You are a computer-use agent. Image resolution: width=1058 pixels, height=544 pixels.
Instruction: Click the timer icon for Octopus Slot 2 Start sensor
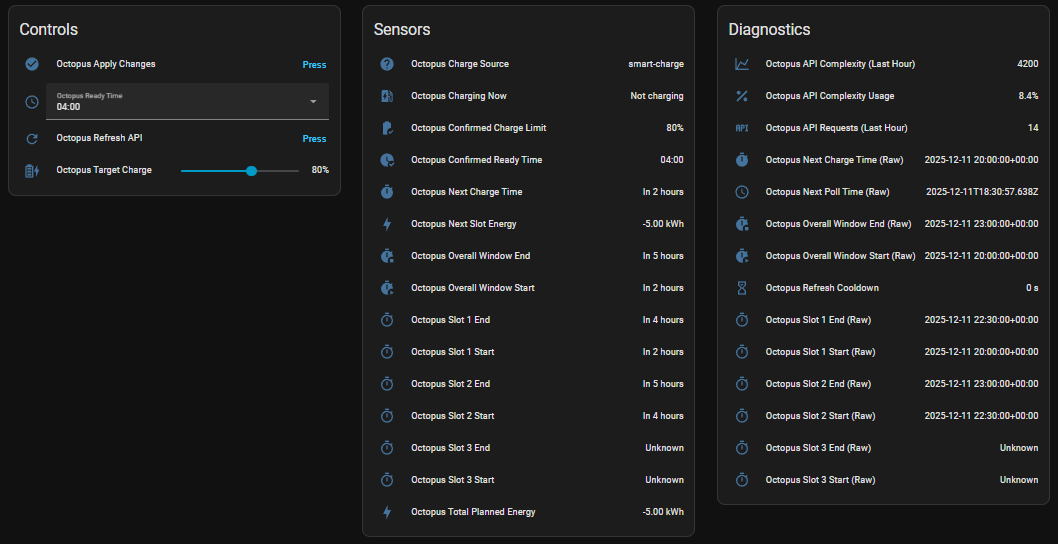(387, 416)
